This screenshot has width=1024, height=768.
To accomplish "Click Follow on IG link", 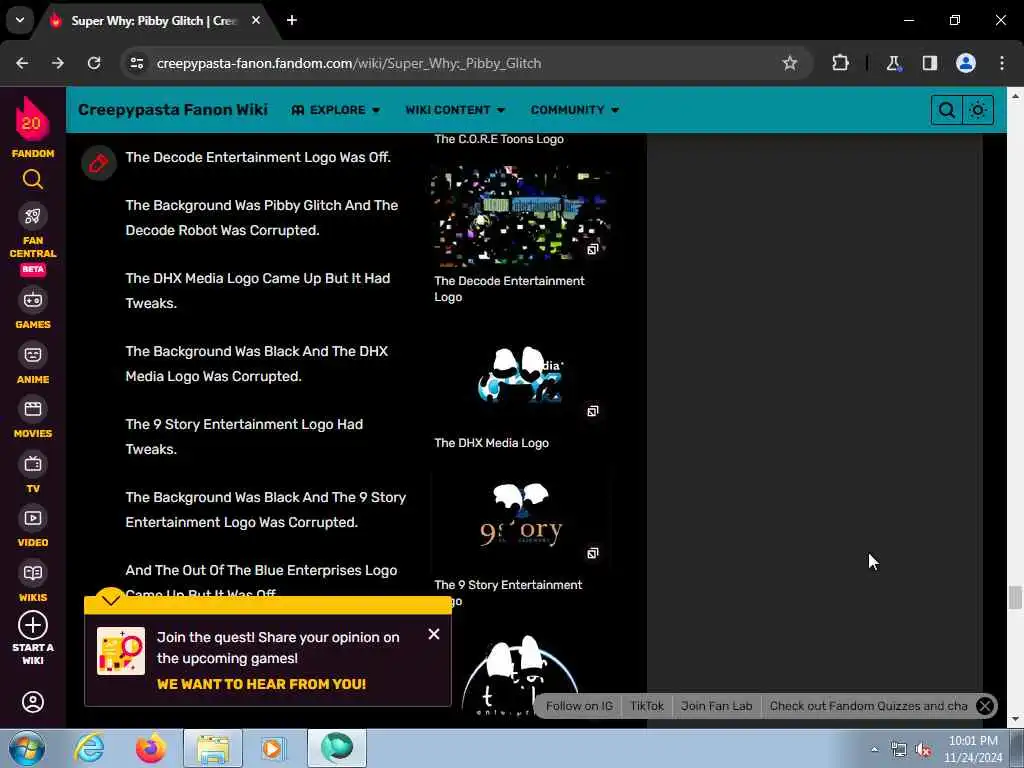I will [579, 706].
